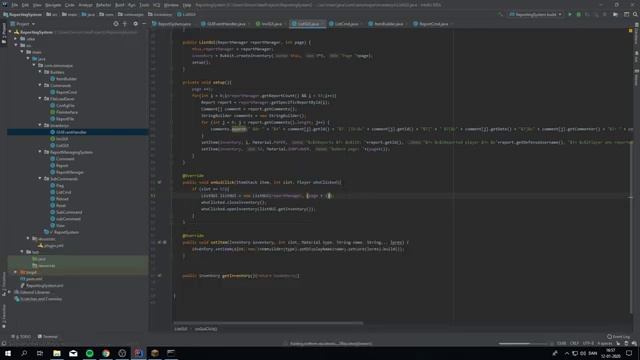Switch to ItemBuilder.java editor tab
Image resolution: width=640 pixels, height=360 pixels.
tap(386, 24)
